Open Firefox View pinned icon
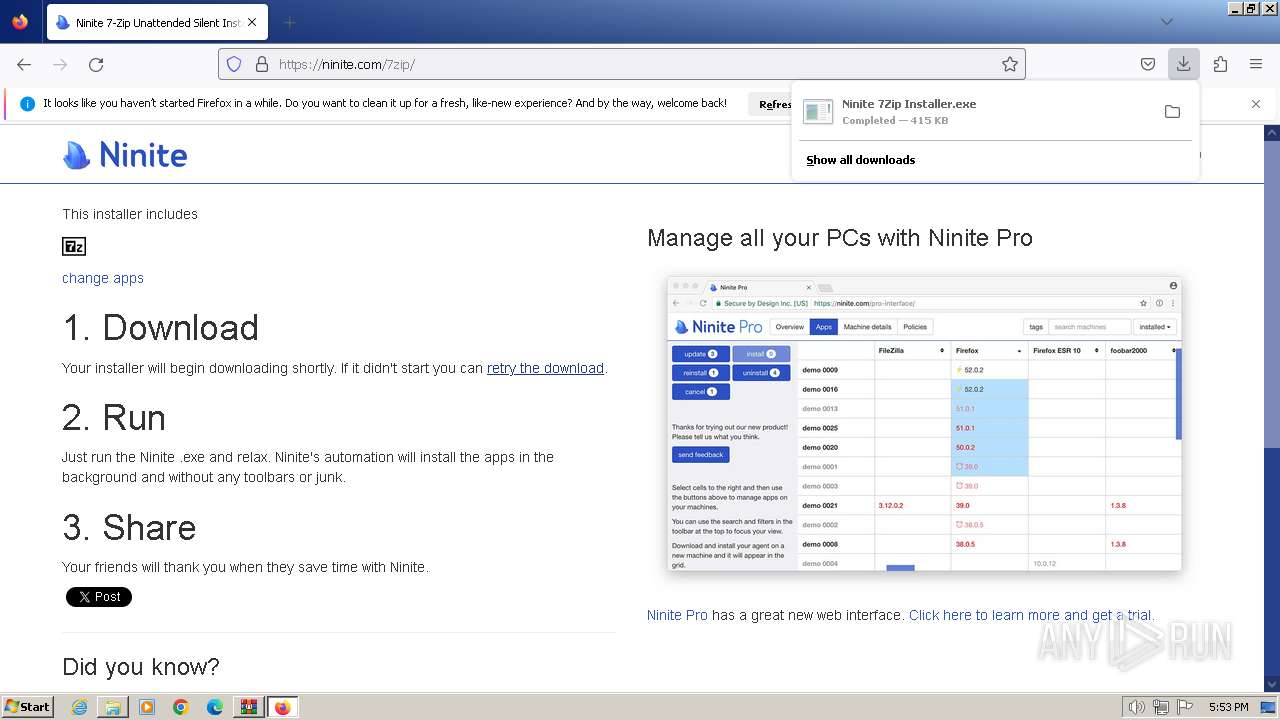The height and width of the screenshot is (720, 1280). point(20,22)
